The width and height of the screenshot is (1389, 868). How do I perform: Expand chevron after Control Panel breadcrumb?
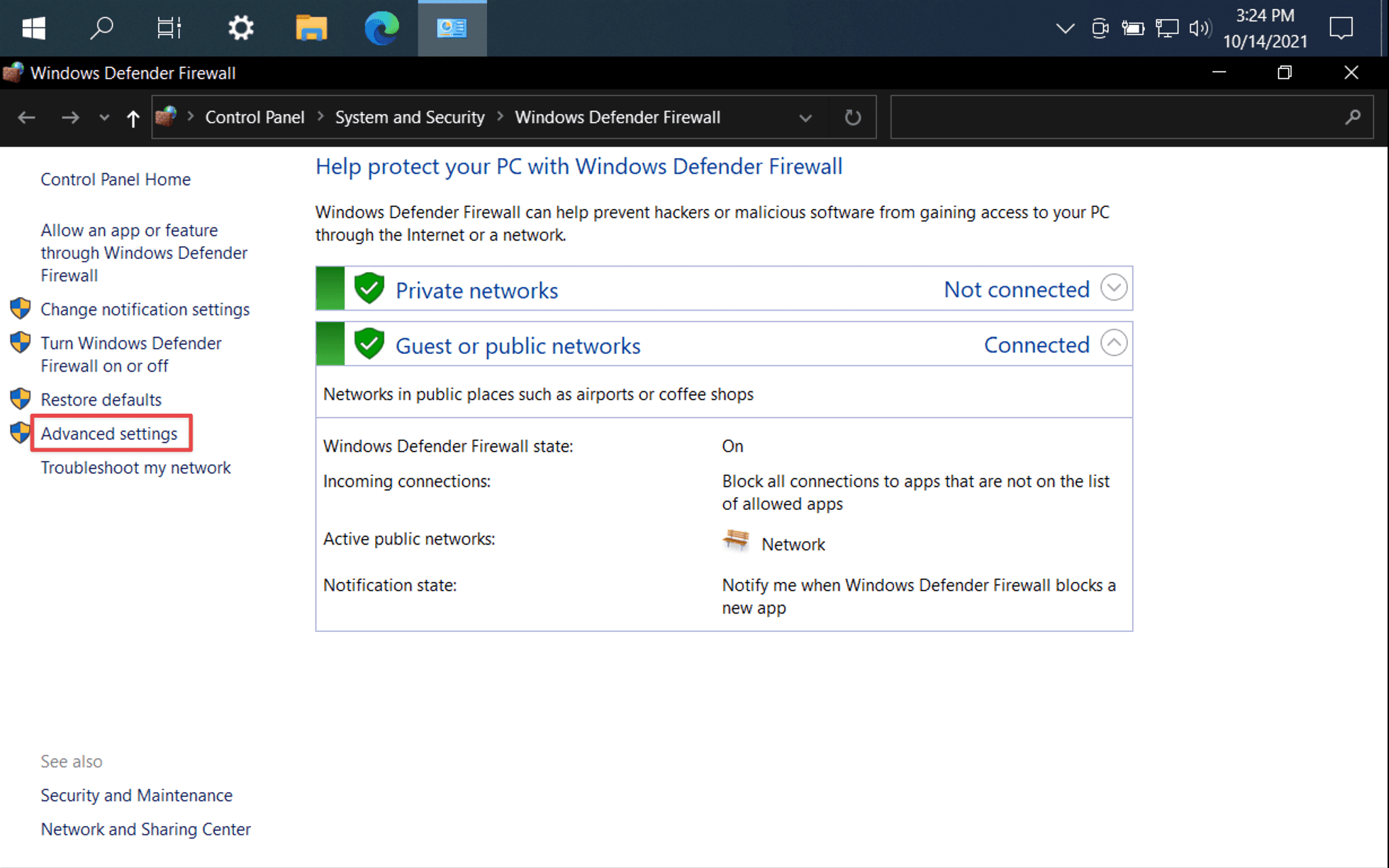tap(320, 117)
